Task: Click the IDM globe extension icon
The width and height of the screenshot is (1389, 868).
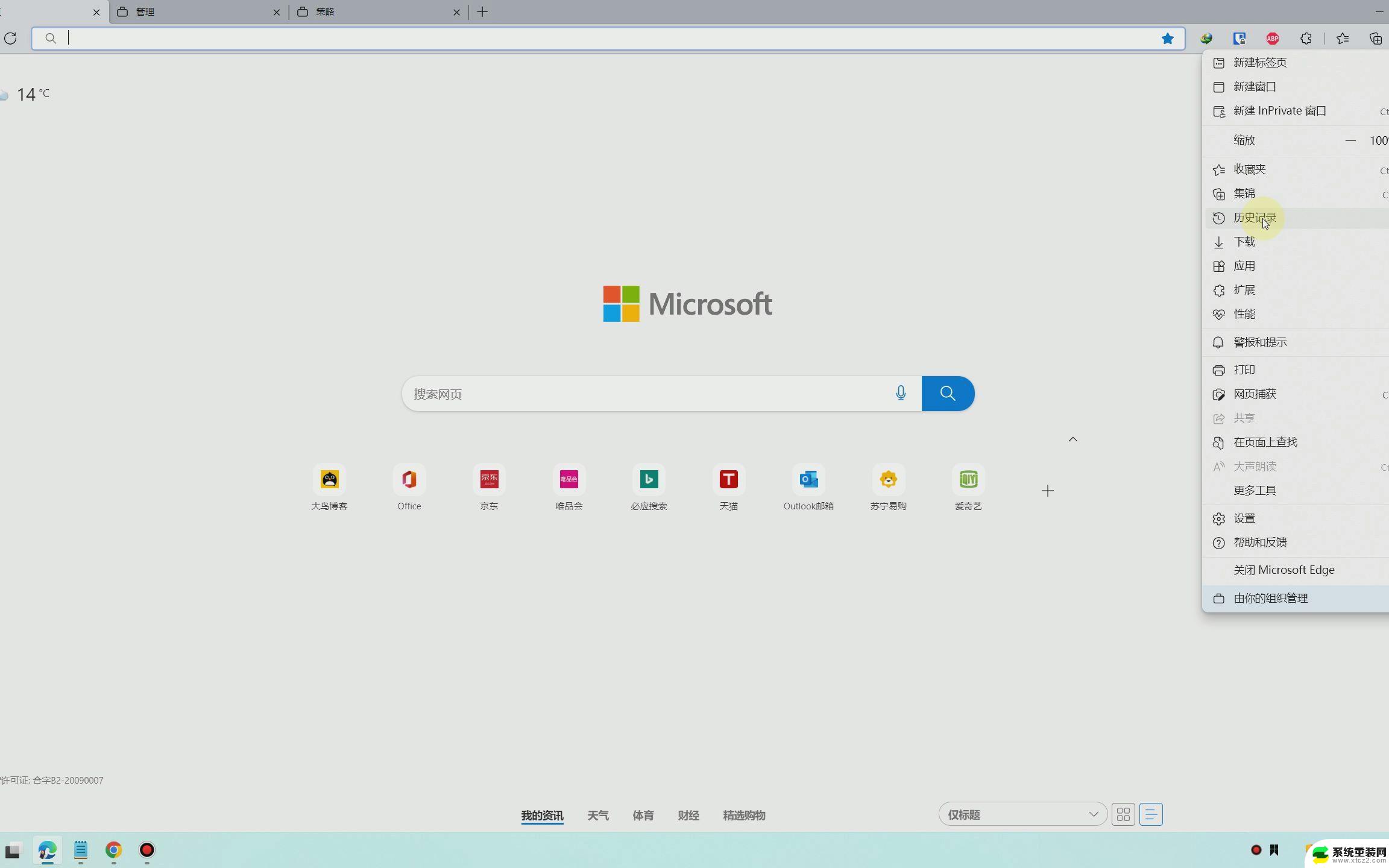Action: click(x=1206, y=39)
